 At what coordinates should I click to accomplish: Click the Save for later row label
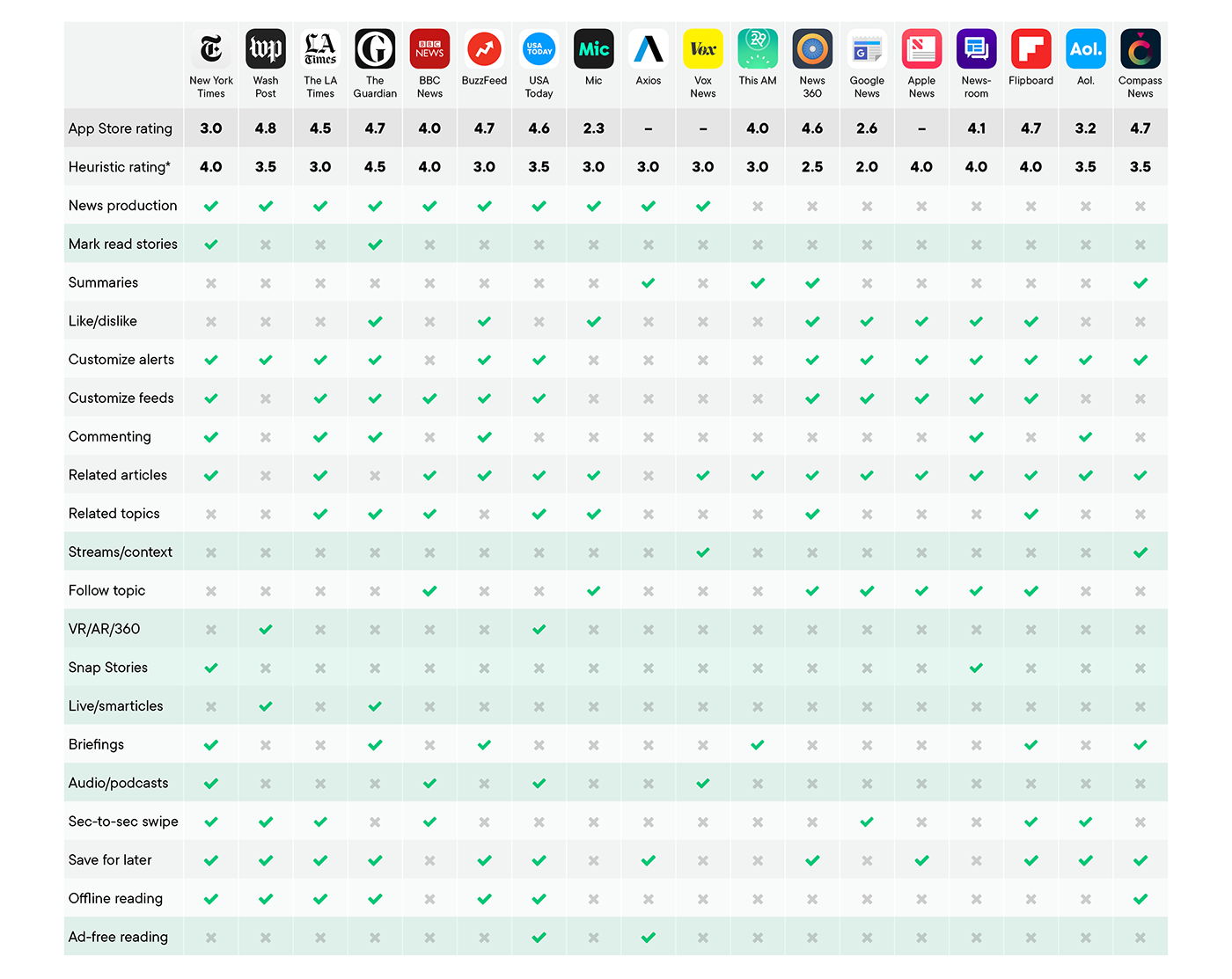click(x=110, y=860)
